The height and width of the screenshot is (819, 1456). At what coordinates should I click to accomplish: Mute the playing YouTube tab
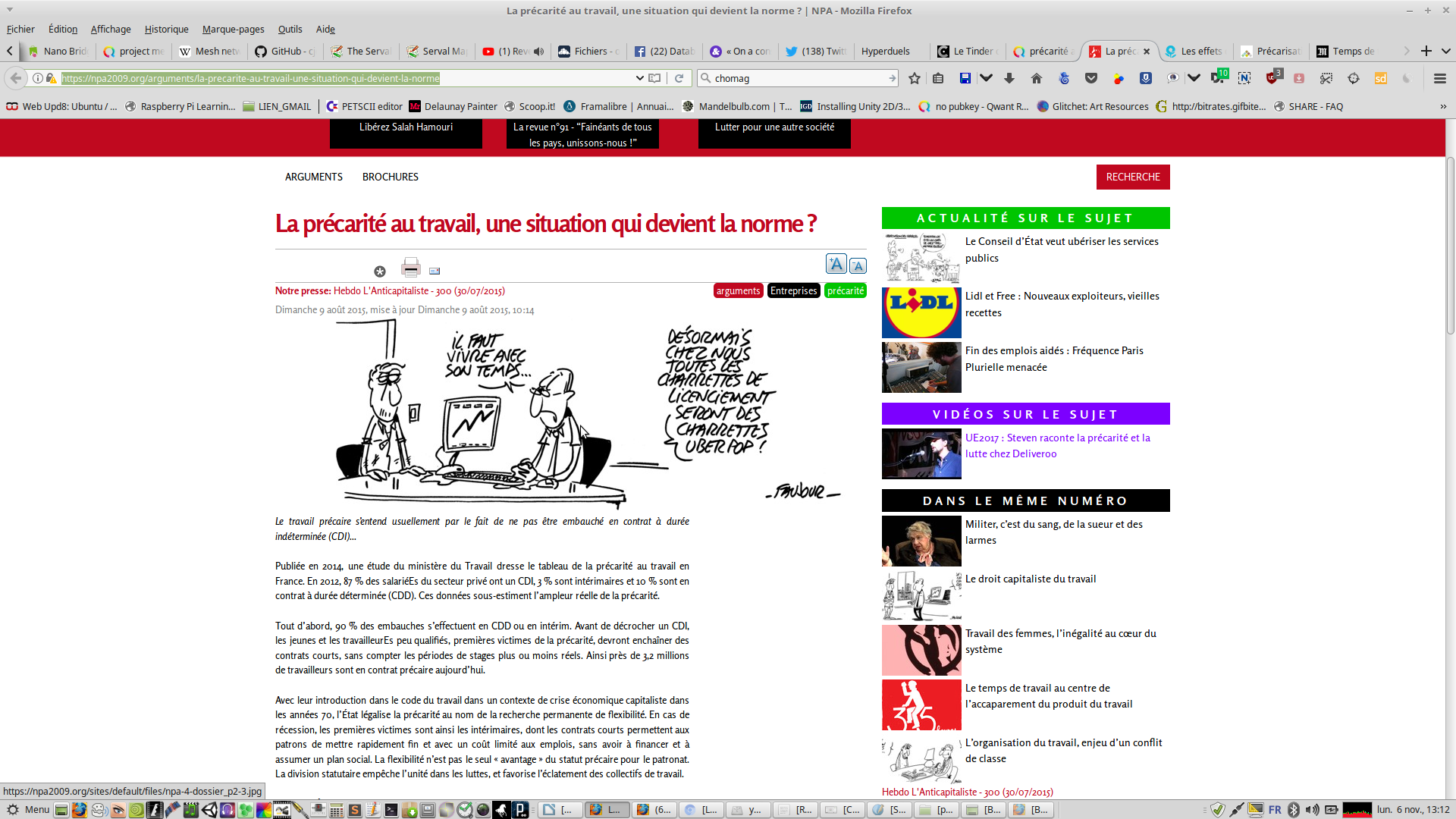coord(539,52)
